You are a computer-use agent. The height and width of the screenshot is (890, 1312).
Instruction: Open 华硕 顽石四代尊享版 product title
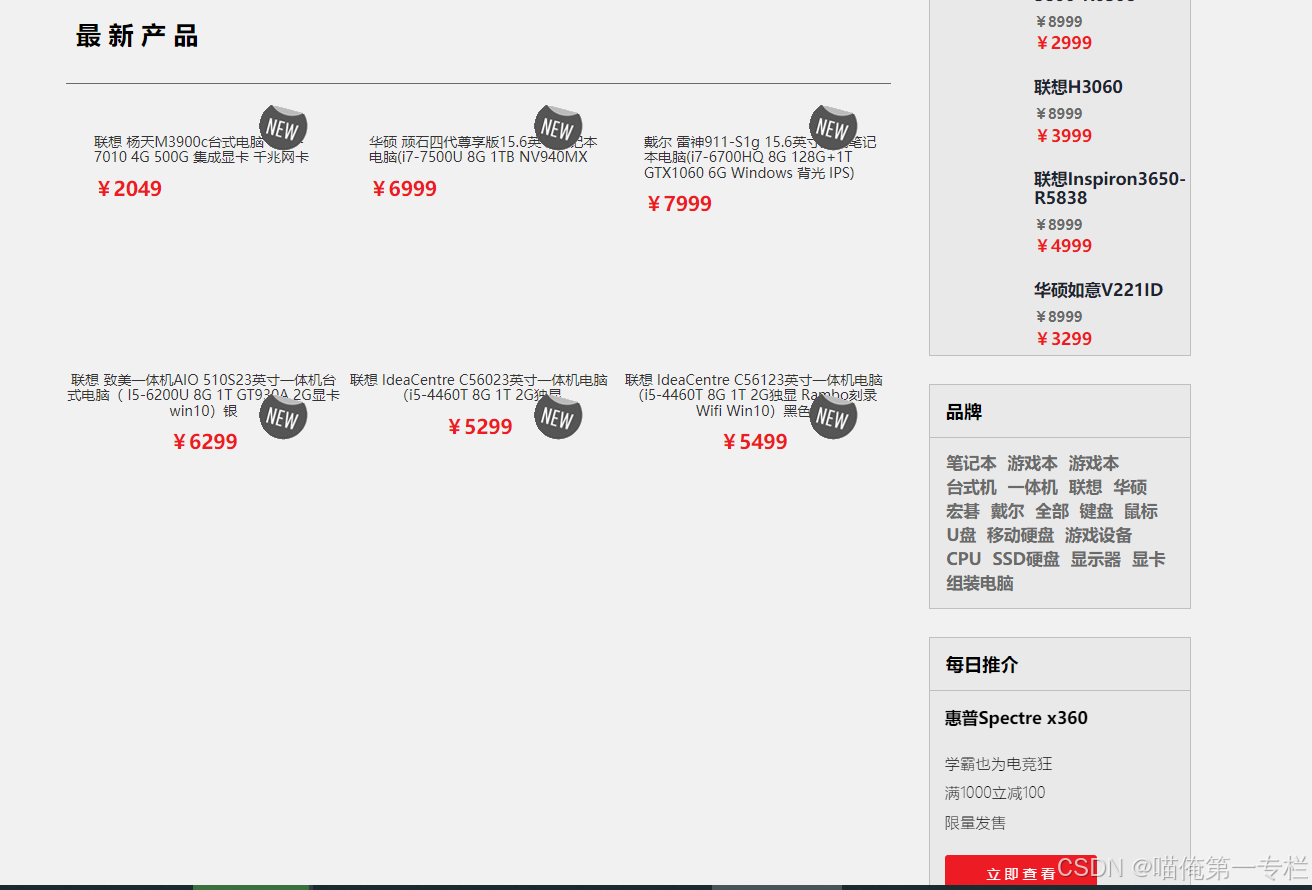tap(483, 150)
